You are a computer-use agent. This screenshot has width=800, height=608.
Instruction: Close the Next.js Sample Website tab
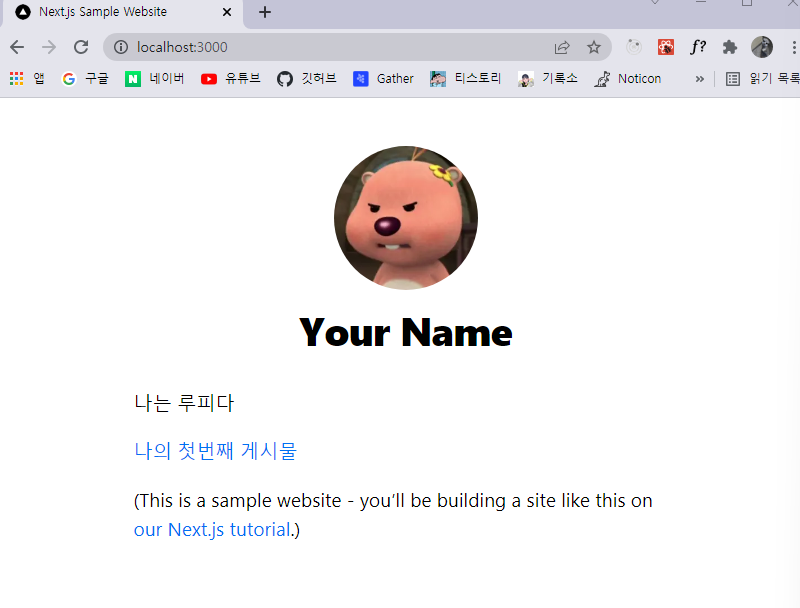(227, 12)
